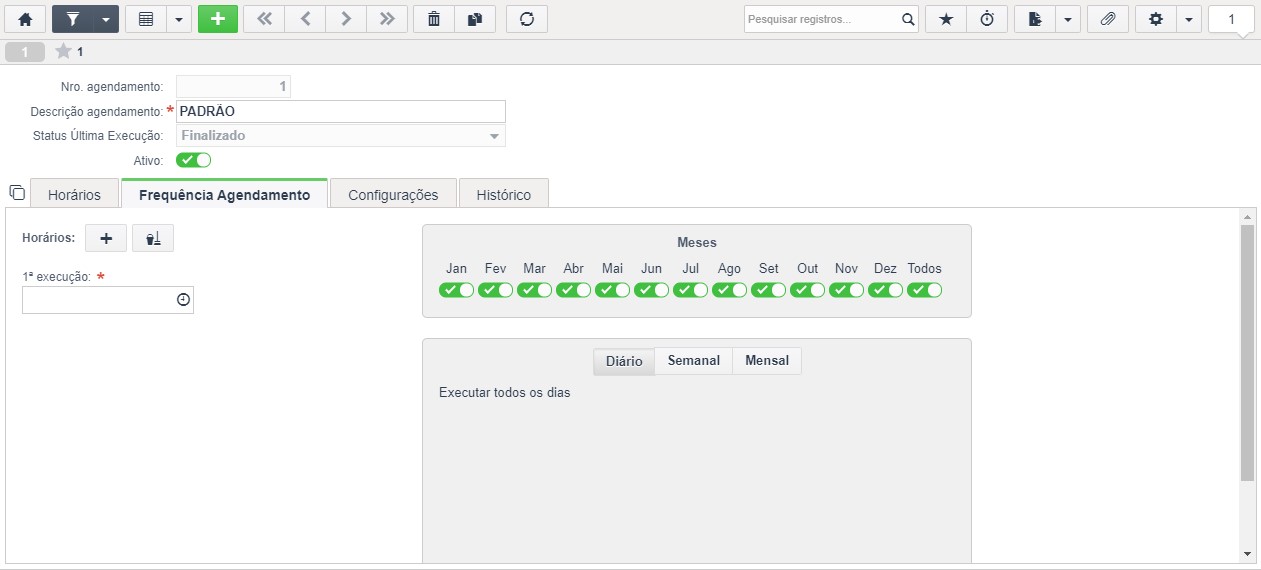This screenshot has width=1261, height=570.
Task: Disable the Jan month toggle
Action: point(456,290)
